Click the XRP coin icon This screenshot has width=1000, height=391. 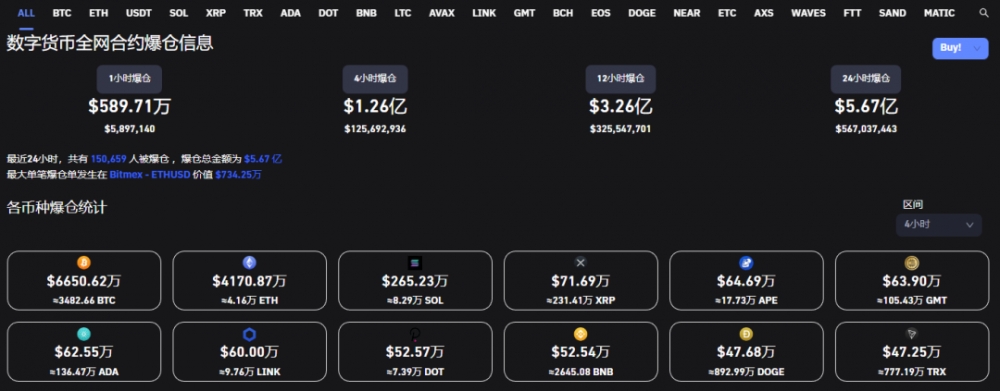pos(580,263)
